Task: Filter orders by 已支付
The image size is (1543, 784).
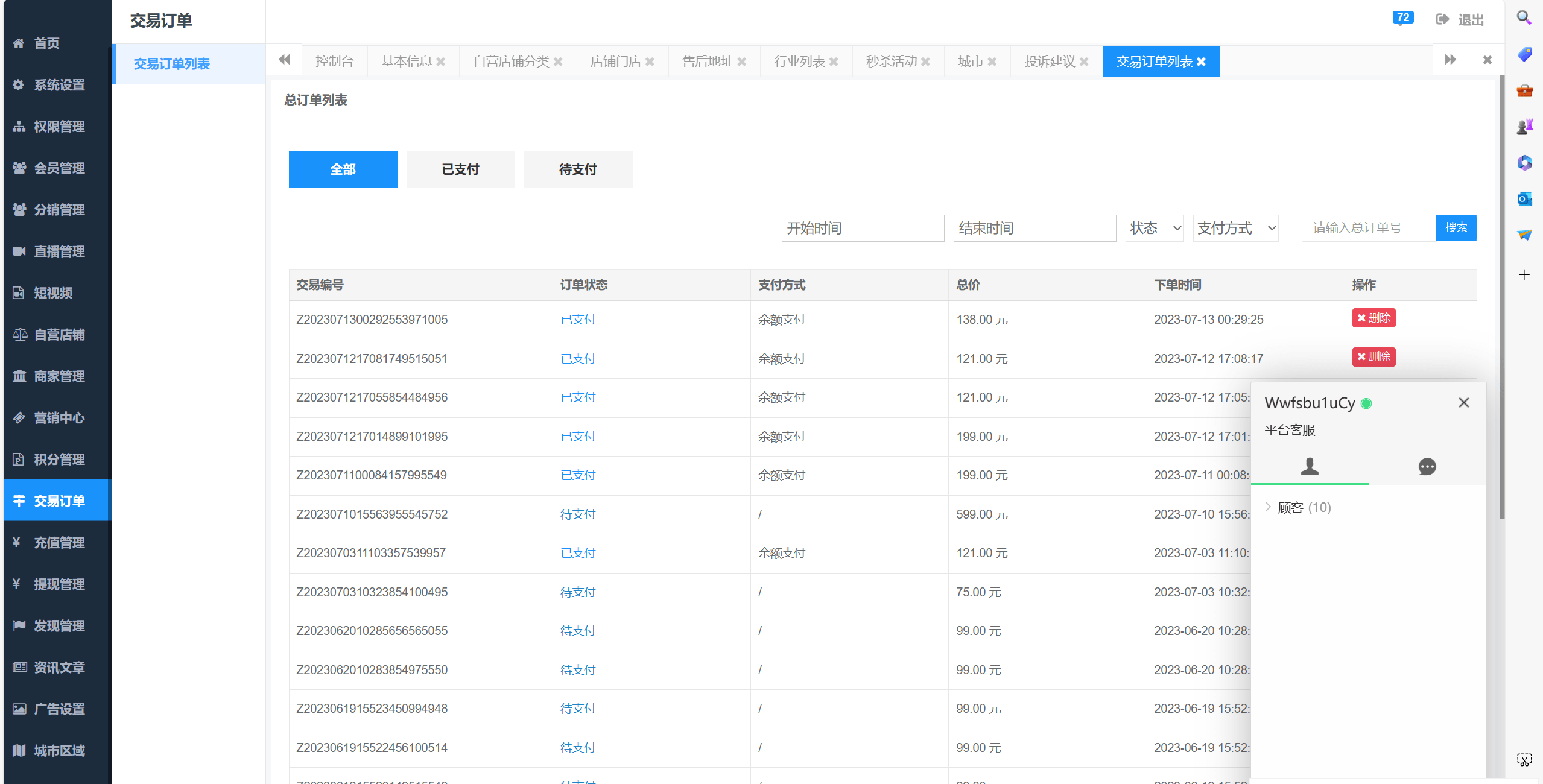Action: pos(460,169)
